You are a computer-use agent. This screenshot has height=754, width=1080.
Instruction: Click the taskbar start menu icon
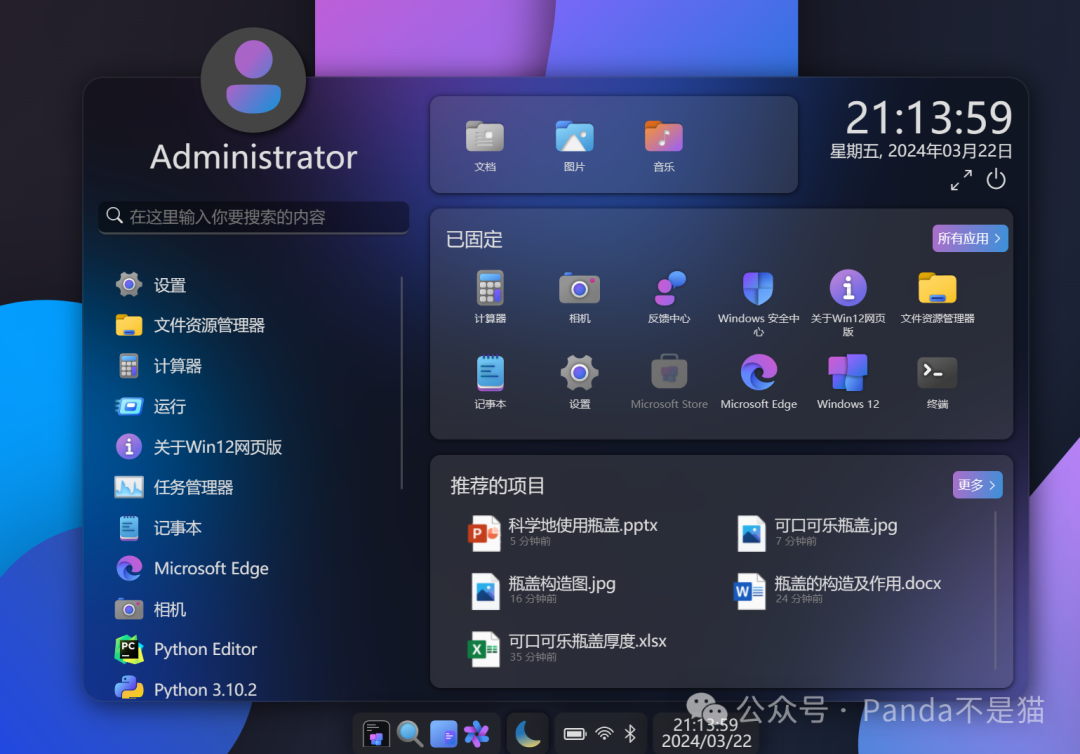click(376, 734)
